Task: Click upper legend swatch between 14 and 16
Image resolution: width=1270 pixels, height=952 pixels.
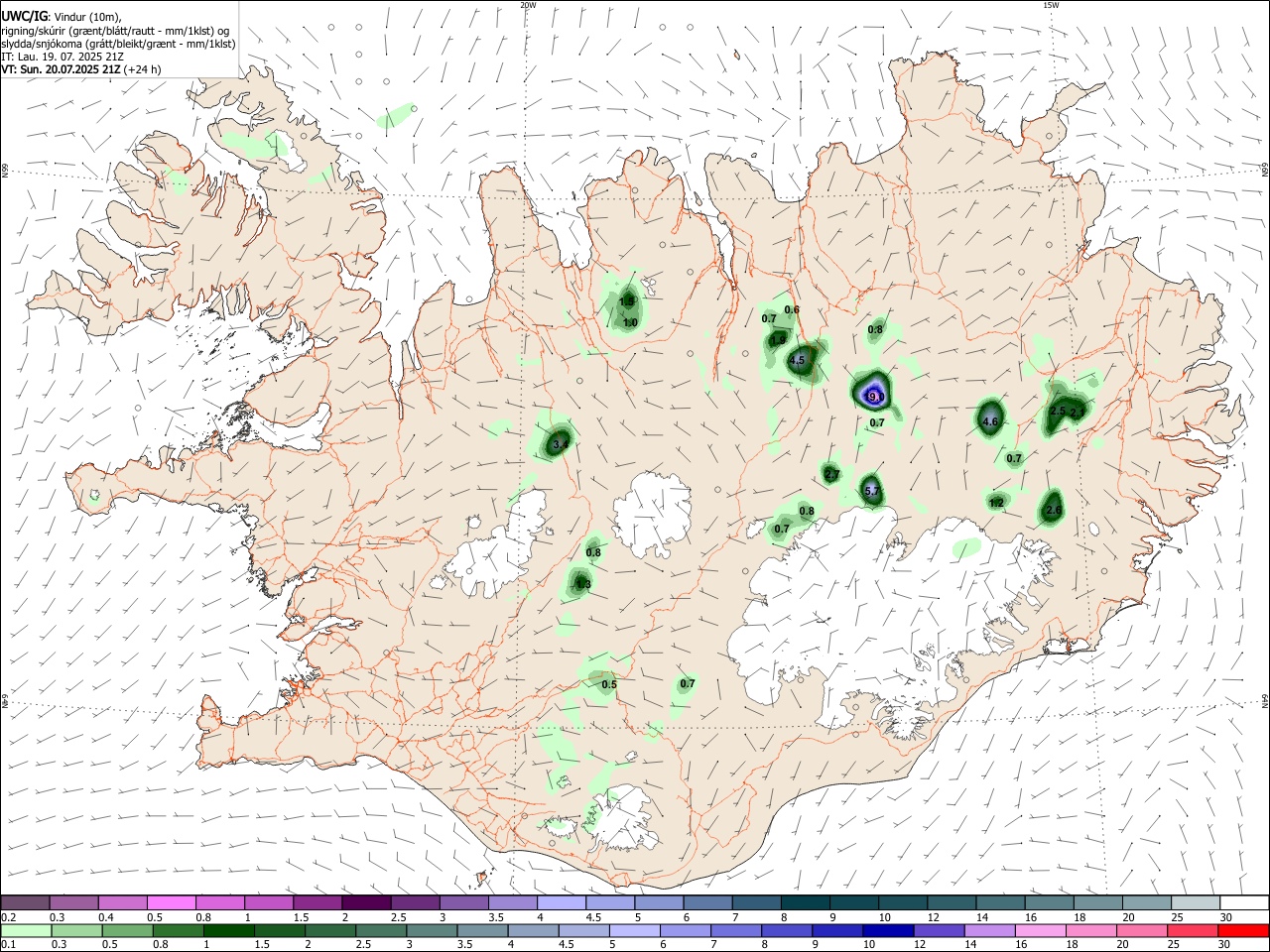Action: tap(1001, 903)
